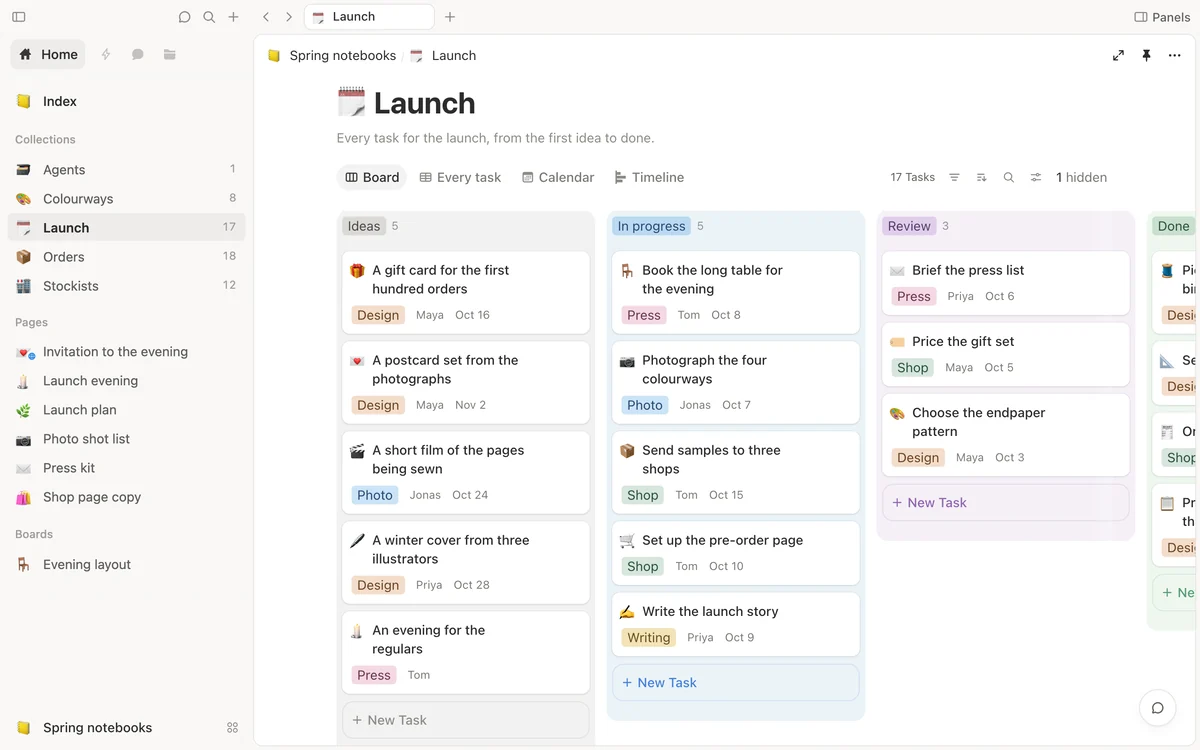Screen dimensions: 1200x750
Task: Add New Task in In progress column
Action: click(x=735, y=683)
